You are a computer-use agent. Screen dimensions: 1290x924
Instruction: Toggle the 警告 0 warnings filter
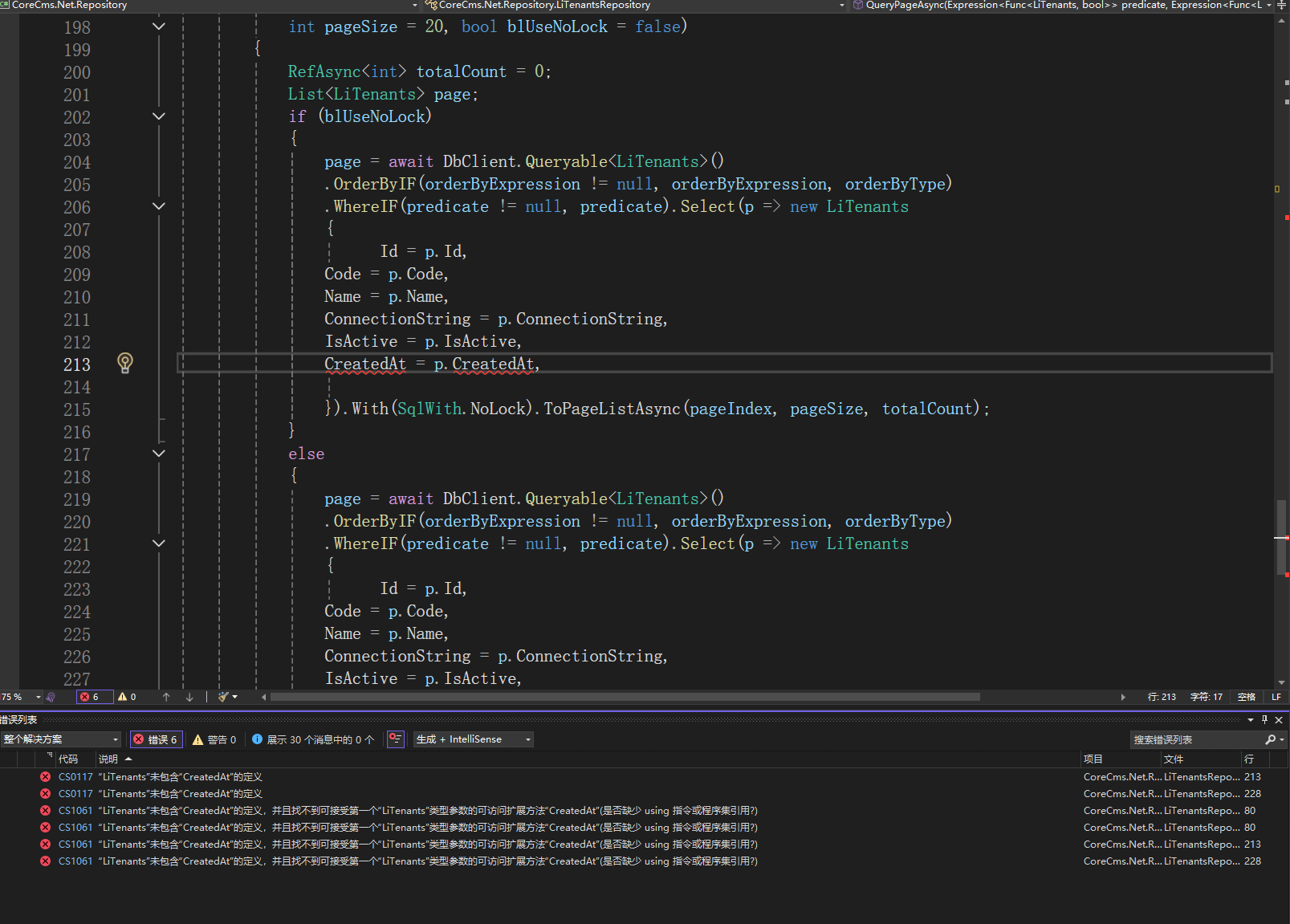click(x=214, y=739)
